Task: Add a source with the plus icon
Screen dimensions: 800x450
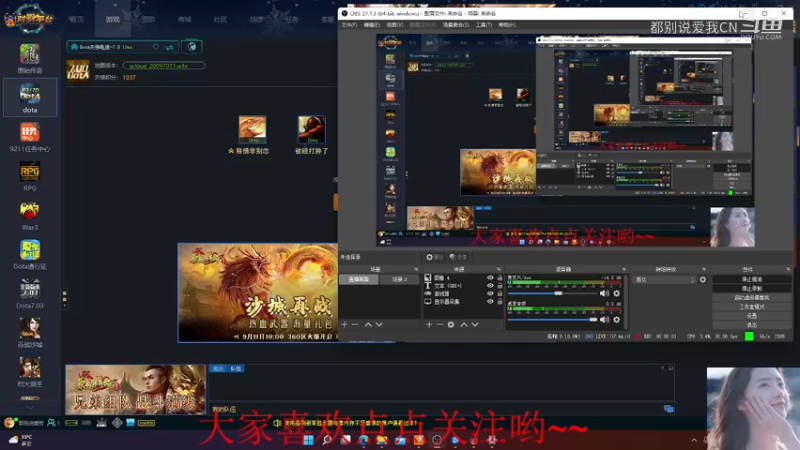Action: click(x=429, y=324)
